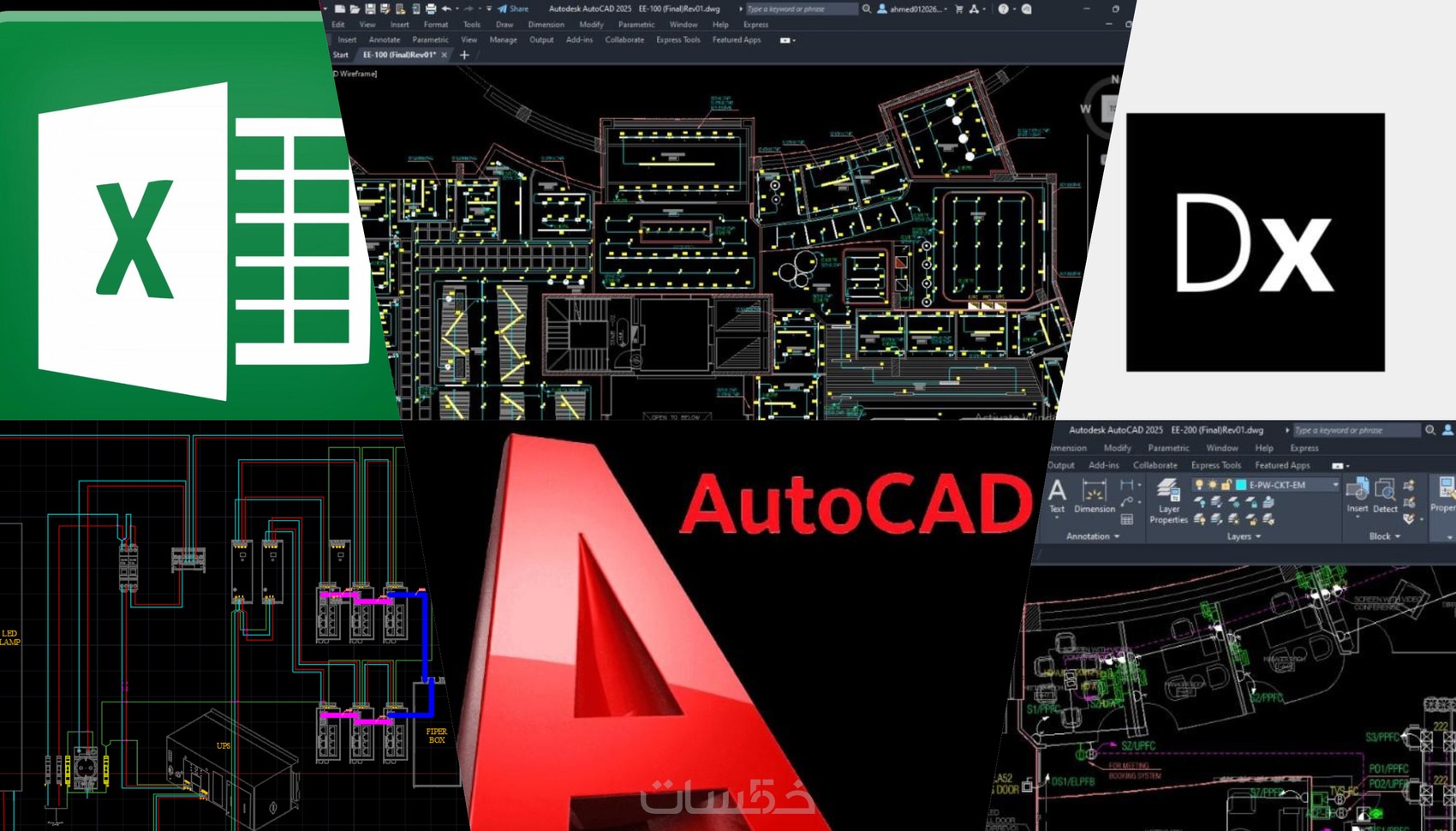The width and height of the screenshot is (1456, 831).
Task: Click the Plot printer icon in EE-100 window
Action: 431,9
